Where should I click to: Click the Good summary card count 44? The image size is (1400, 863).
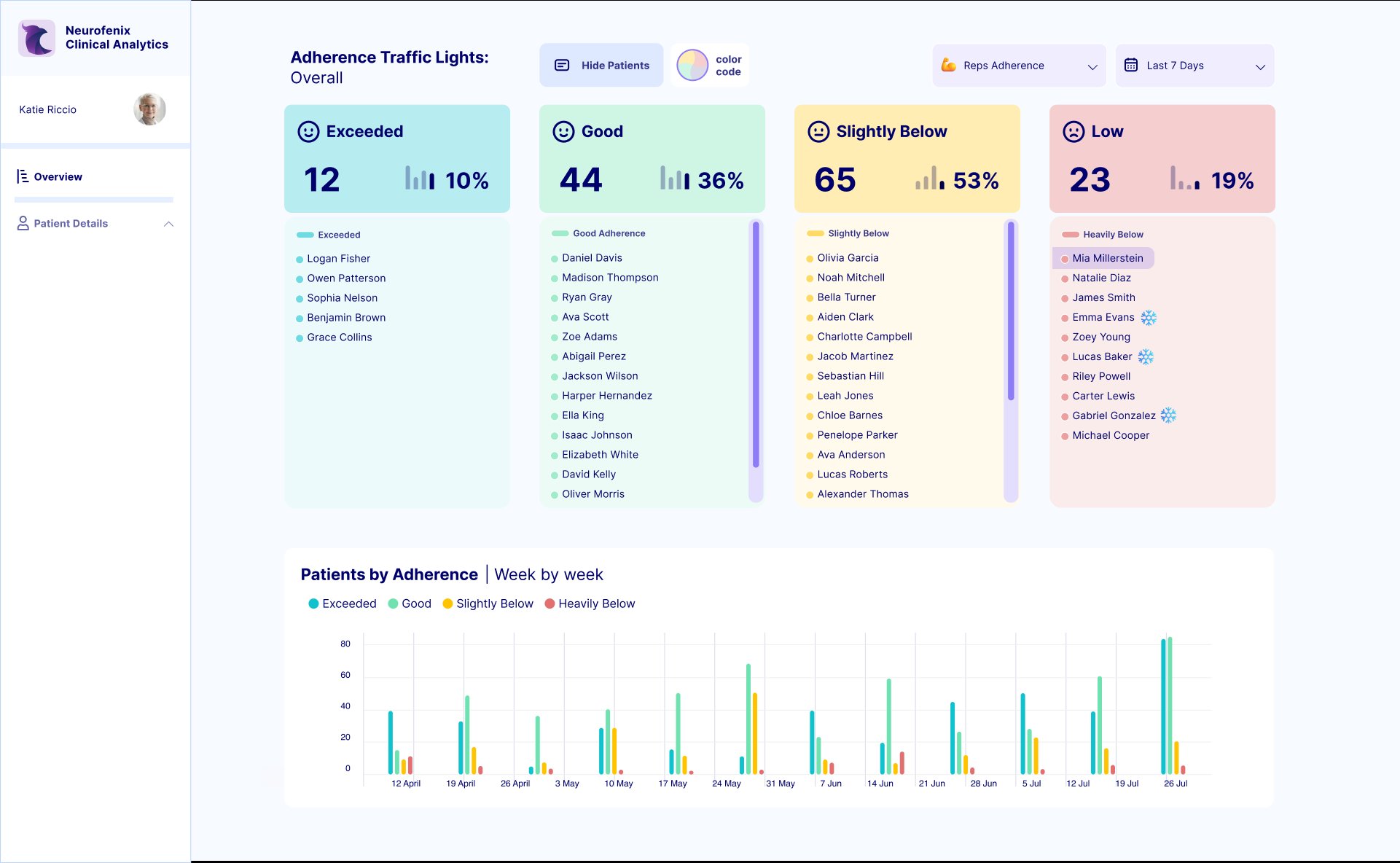click(x=581, y=180)
